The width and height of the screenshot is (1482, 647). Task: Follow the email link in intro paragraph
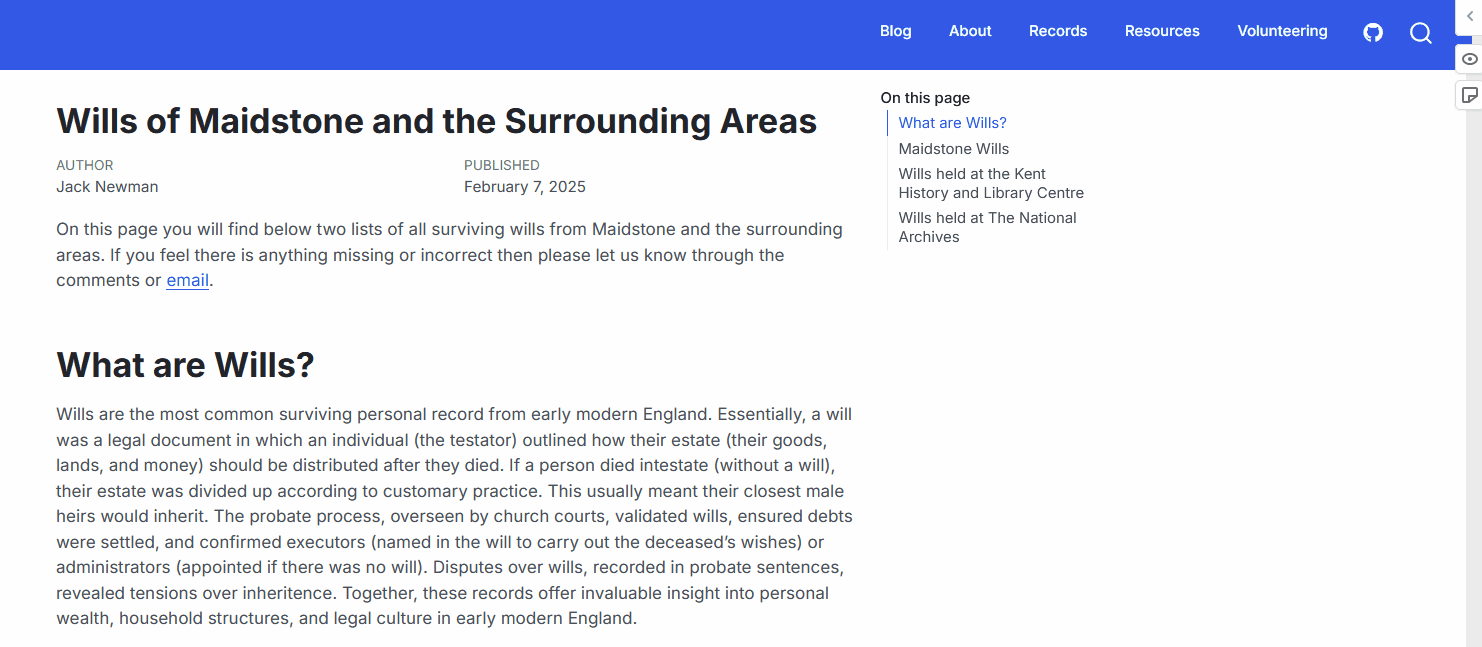(x=188, y=280)
